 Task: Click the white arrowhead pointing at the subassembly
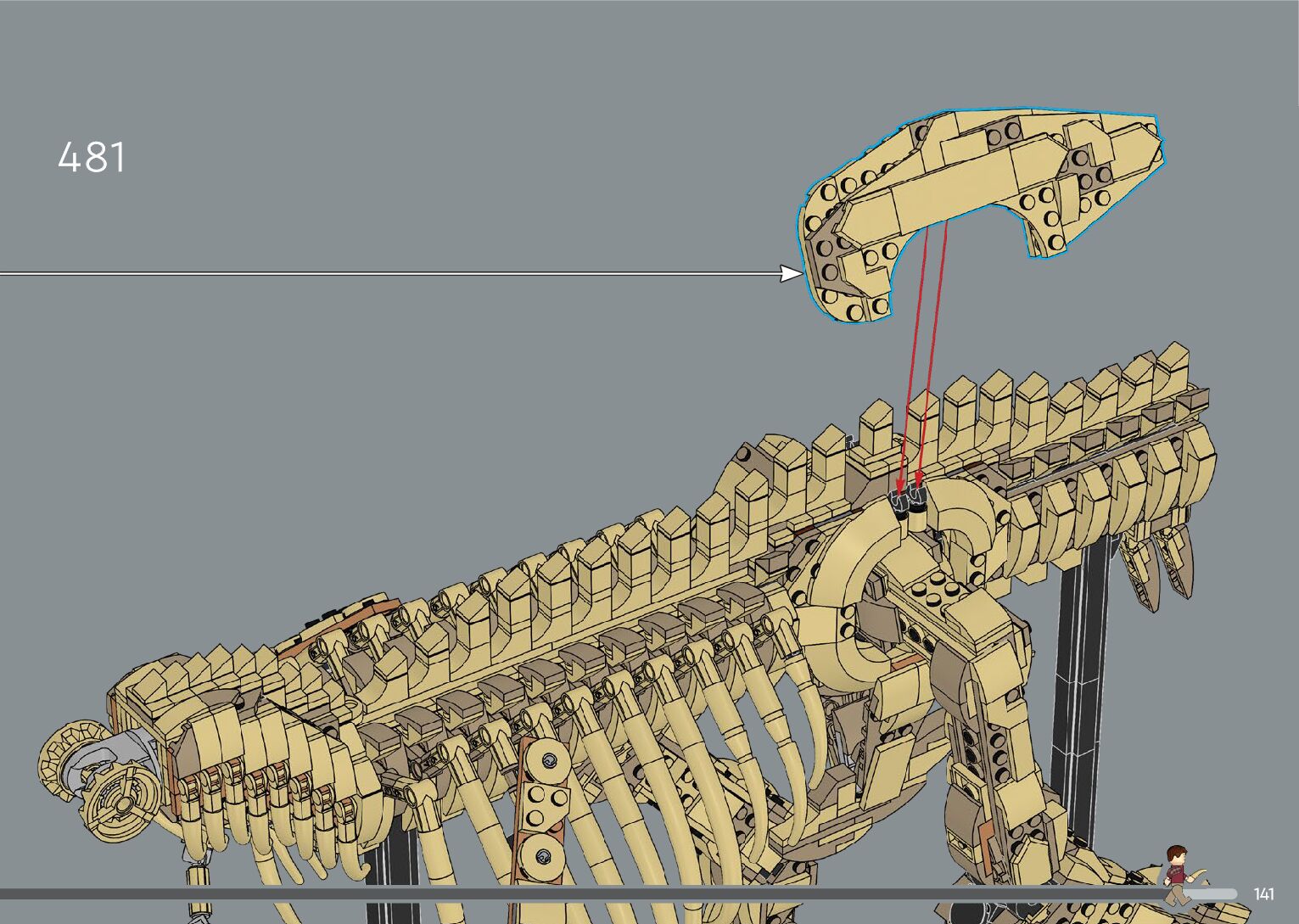(x=790, y=273)
